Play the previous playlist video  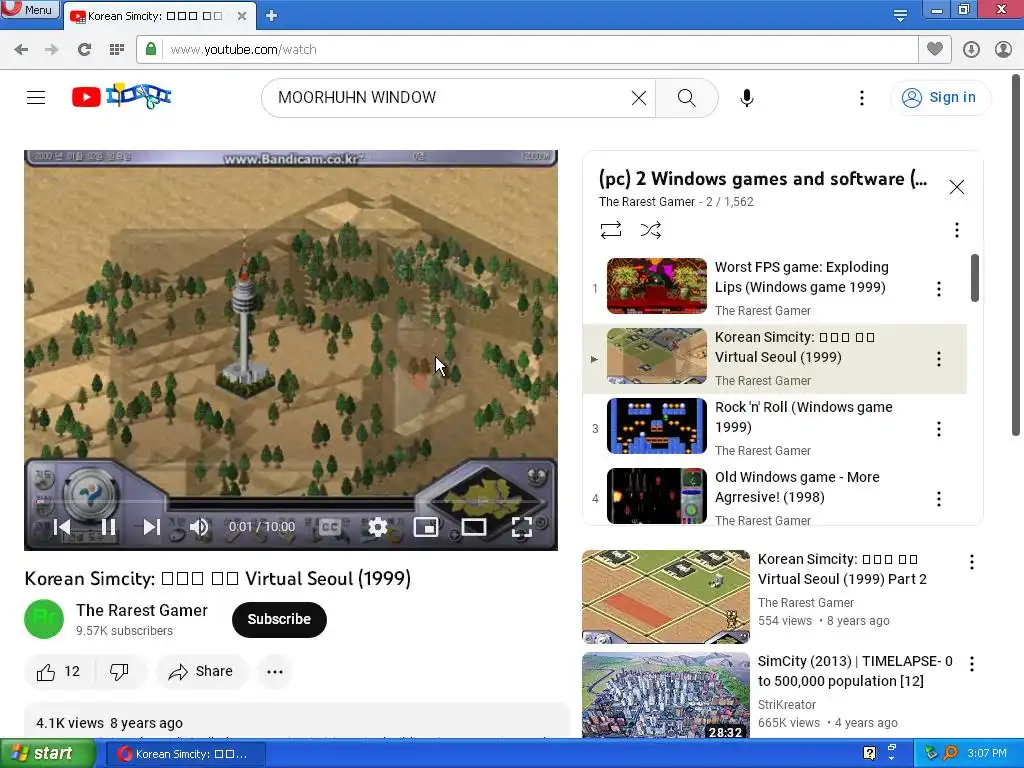[x=62, y=527]
